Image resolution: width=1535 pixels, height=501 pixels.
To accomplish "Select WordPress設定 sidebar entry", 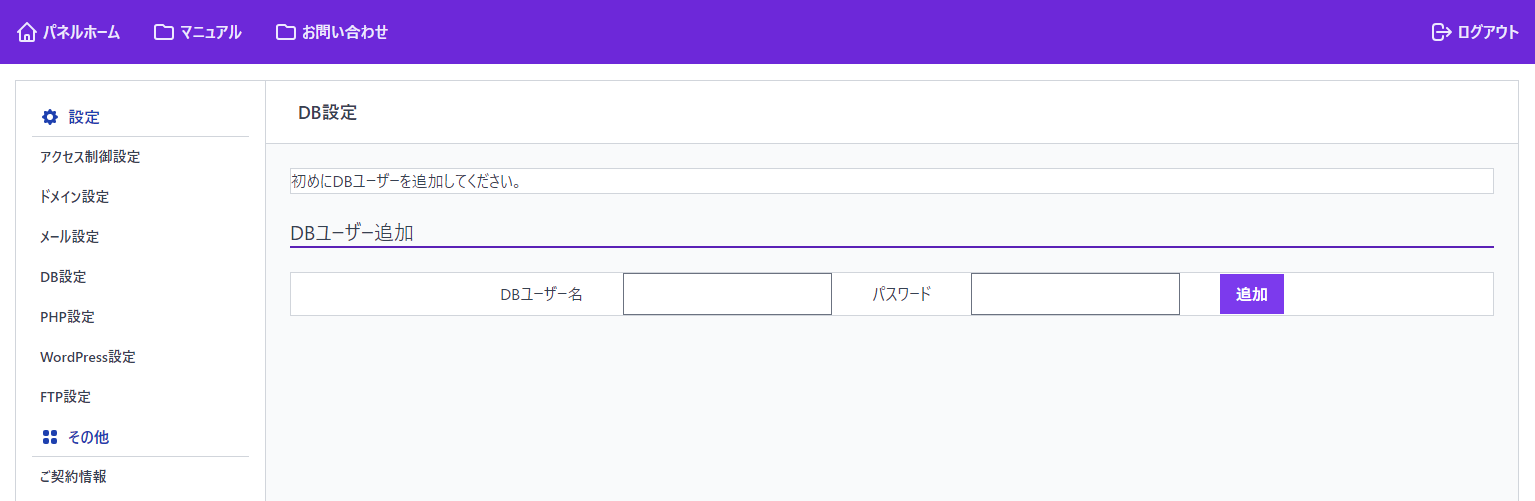I will (x=88, y=357).
